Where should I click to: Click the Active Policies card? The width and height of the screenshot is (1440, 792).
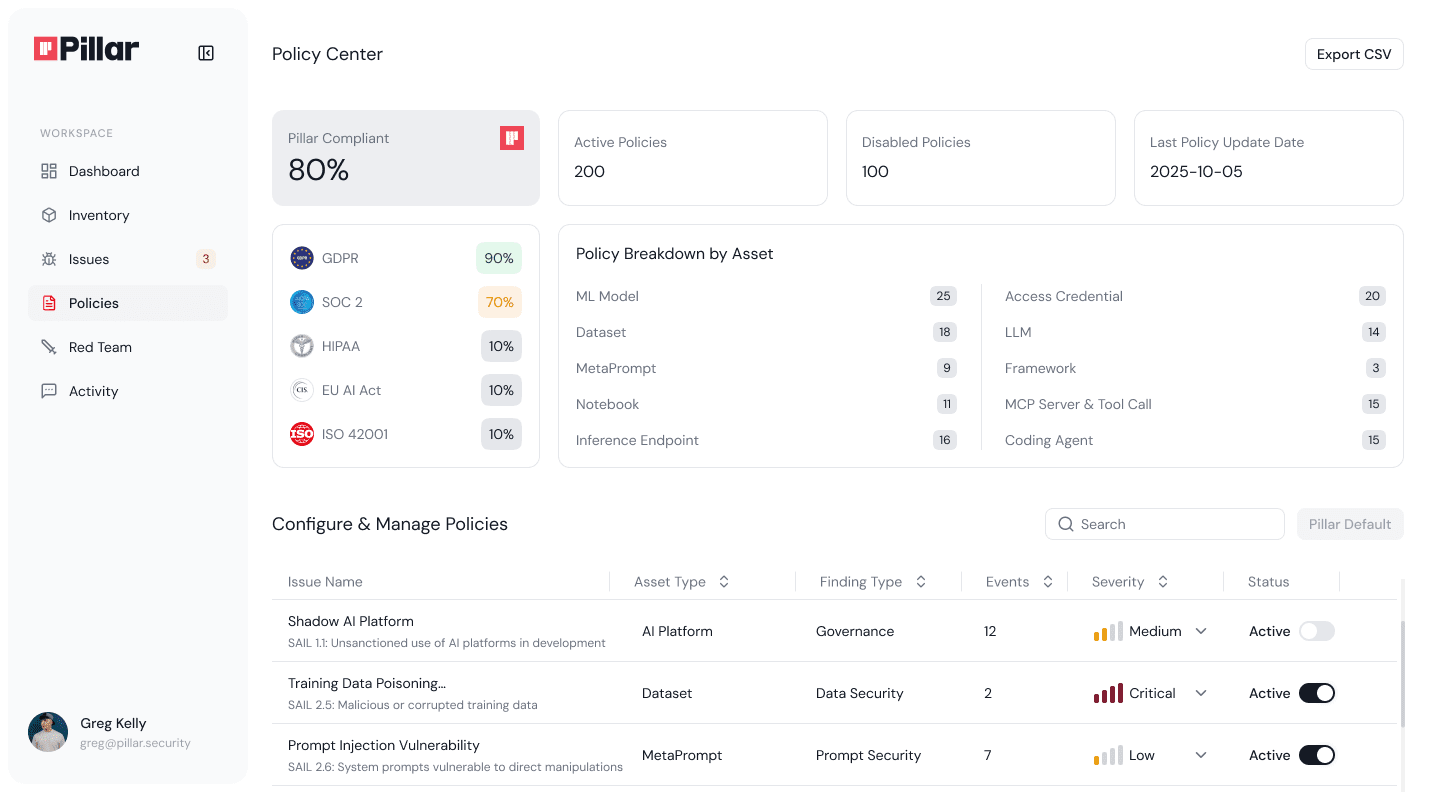[x=693, y=158]
